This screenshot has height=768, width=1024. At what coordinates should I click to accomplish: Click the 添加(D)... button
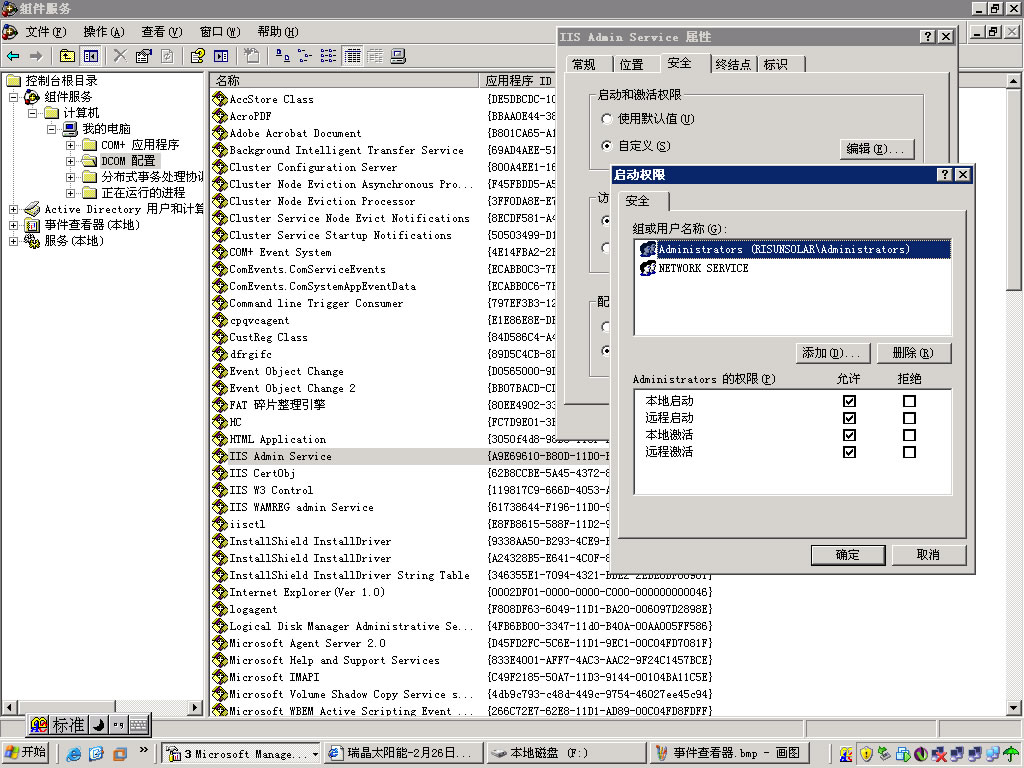[833, 353]
